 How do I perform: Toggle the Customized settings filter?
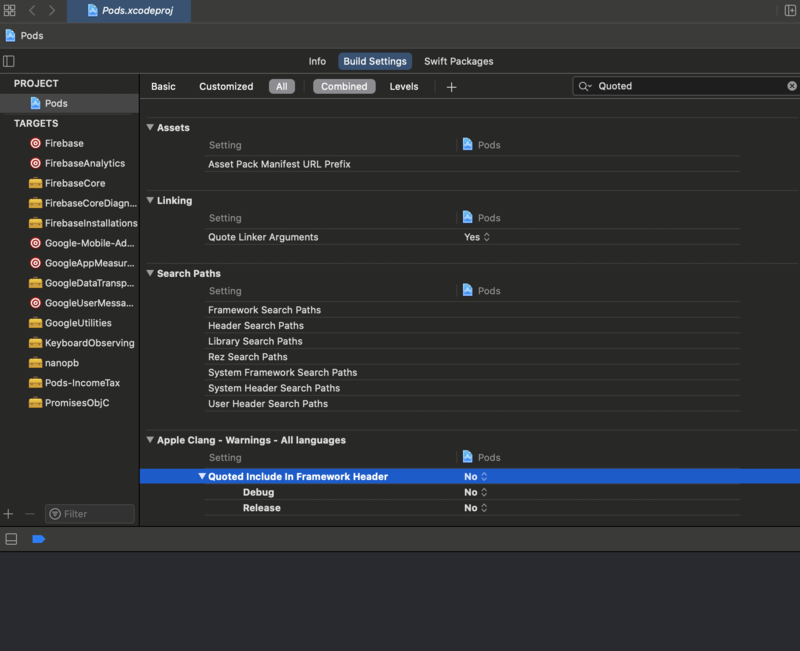[x=226, y=86]
